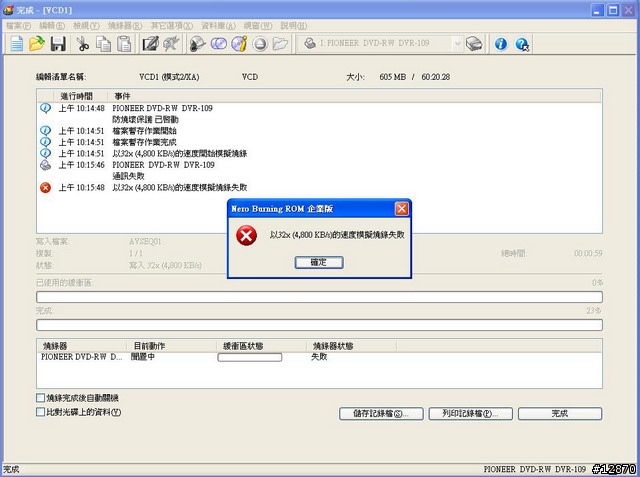Toggle 比對光碟上的資料 checkbox

40,412
